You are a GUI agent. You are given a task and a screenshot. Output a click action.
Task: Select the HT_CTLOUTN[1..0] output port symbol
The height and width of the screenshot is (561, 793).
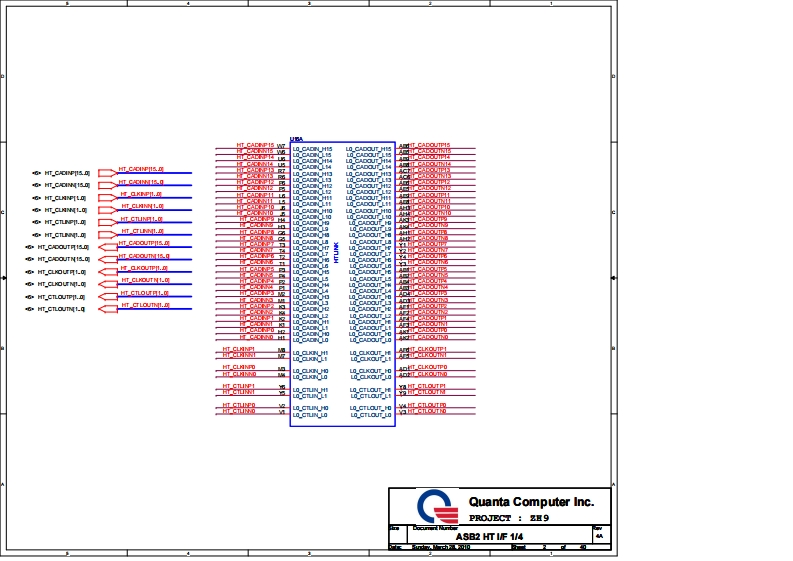108,309
